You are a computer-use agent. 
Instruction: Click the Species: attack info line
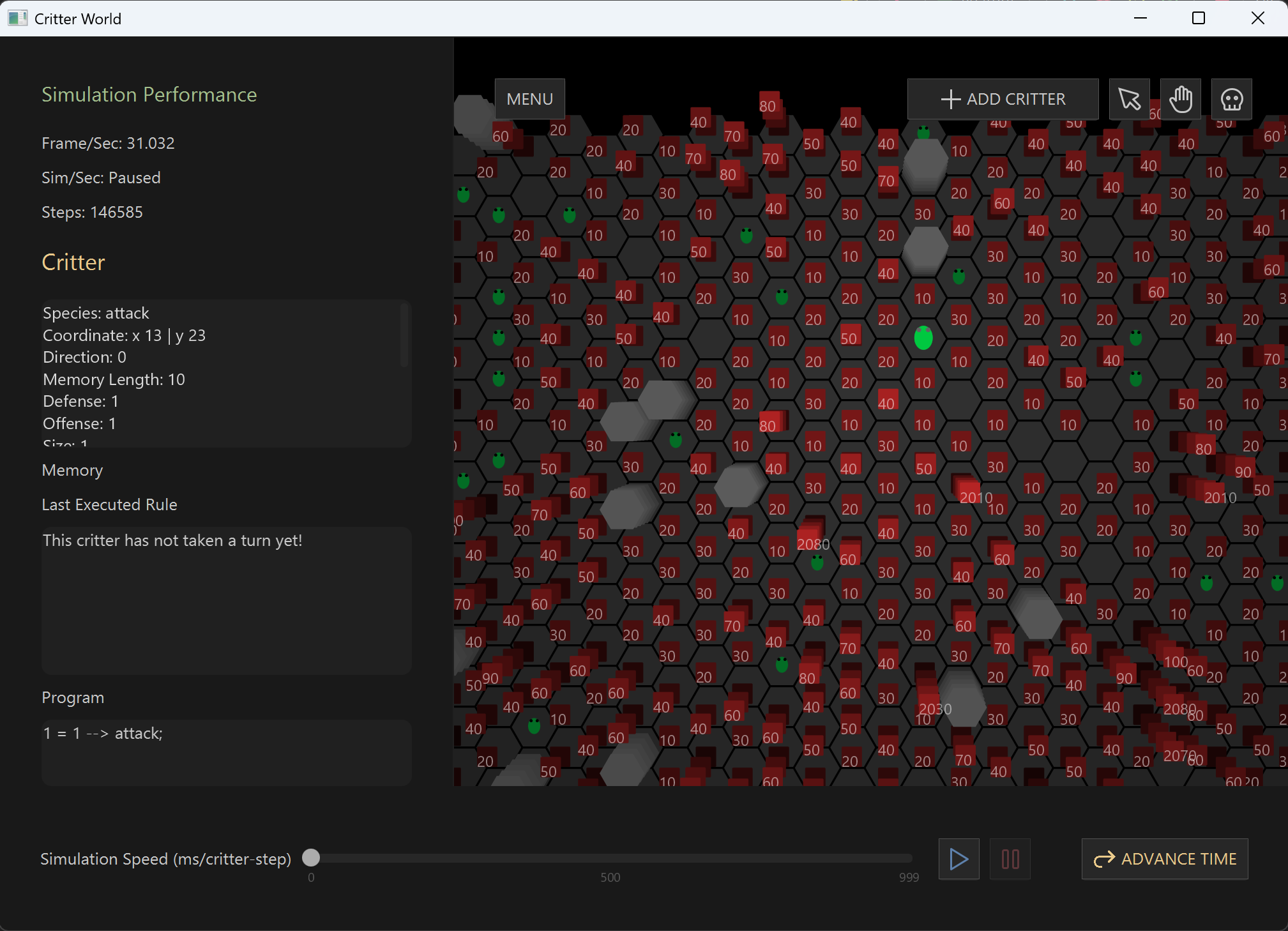point(96,313)
